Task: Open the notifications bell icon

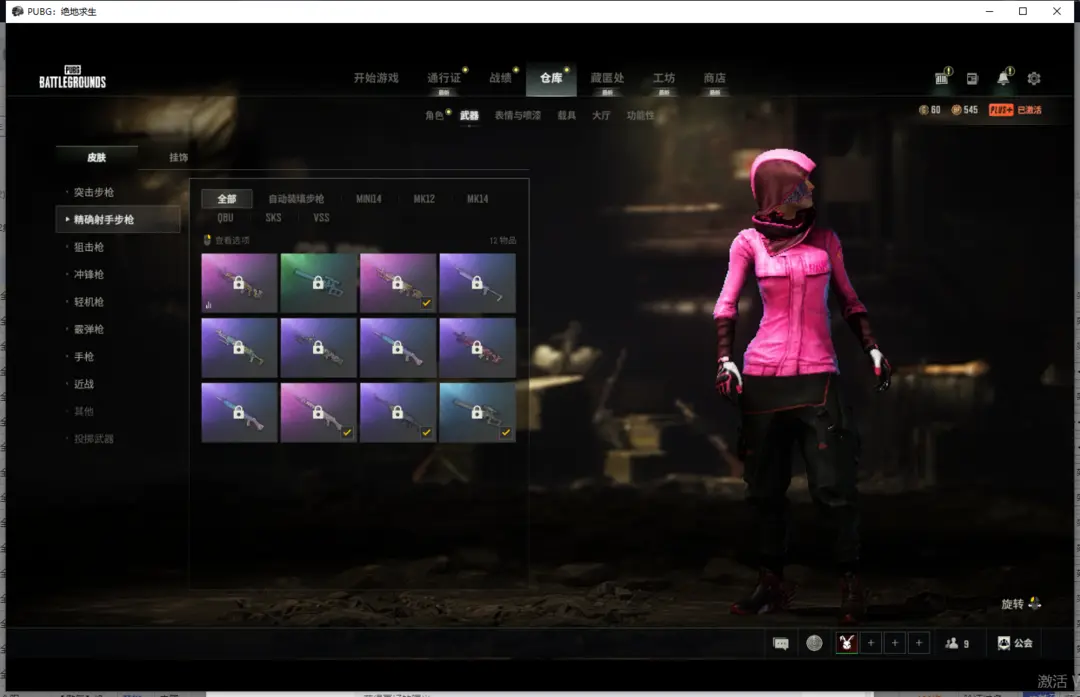Action: click(x=1004, y=77)
